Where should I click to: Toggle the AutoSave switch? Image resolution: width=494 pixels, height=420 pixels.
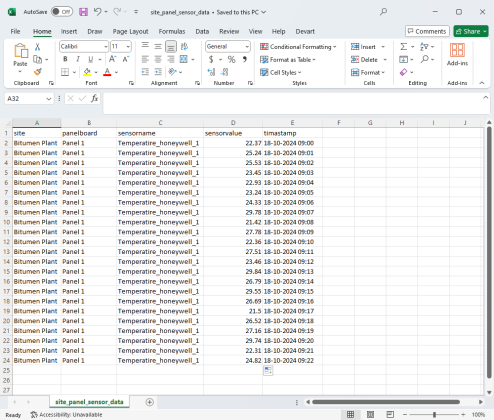62,12
